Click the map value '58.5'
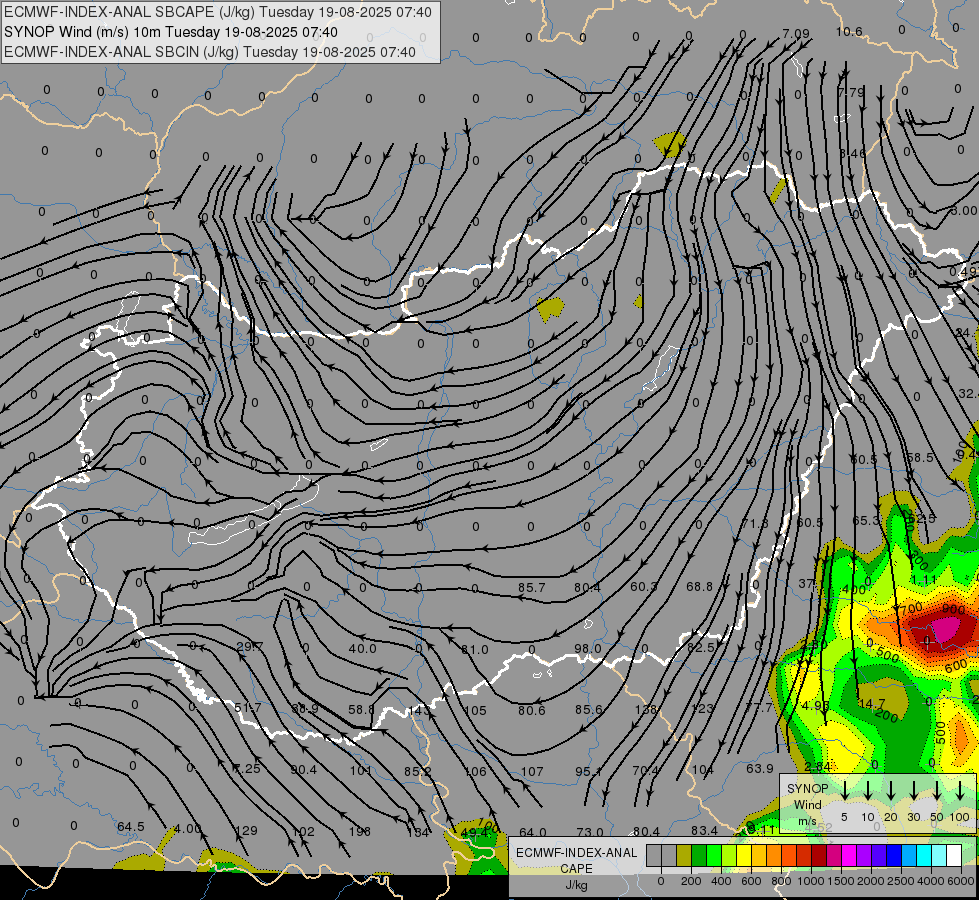This screenshot has height=900, width=979. tap(920, 457)
